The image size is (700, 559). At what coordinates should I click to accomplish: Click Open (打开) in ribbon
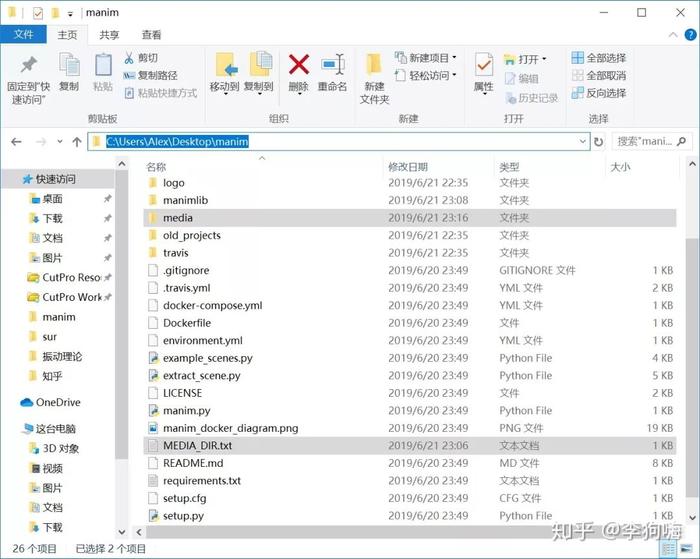(x=525, y=59)
